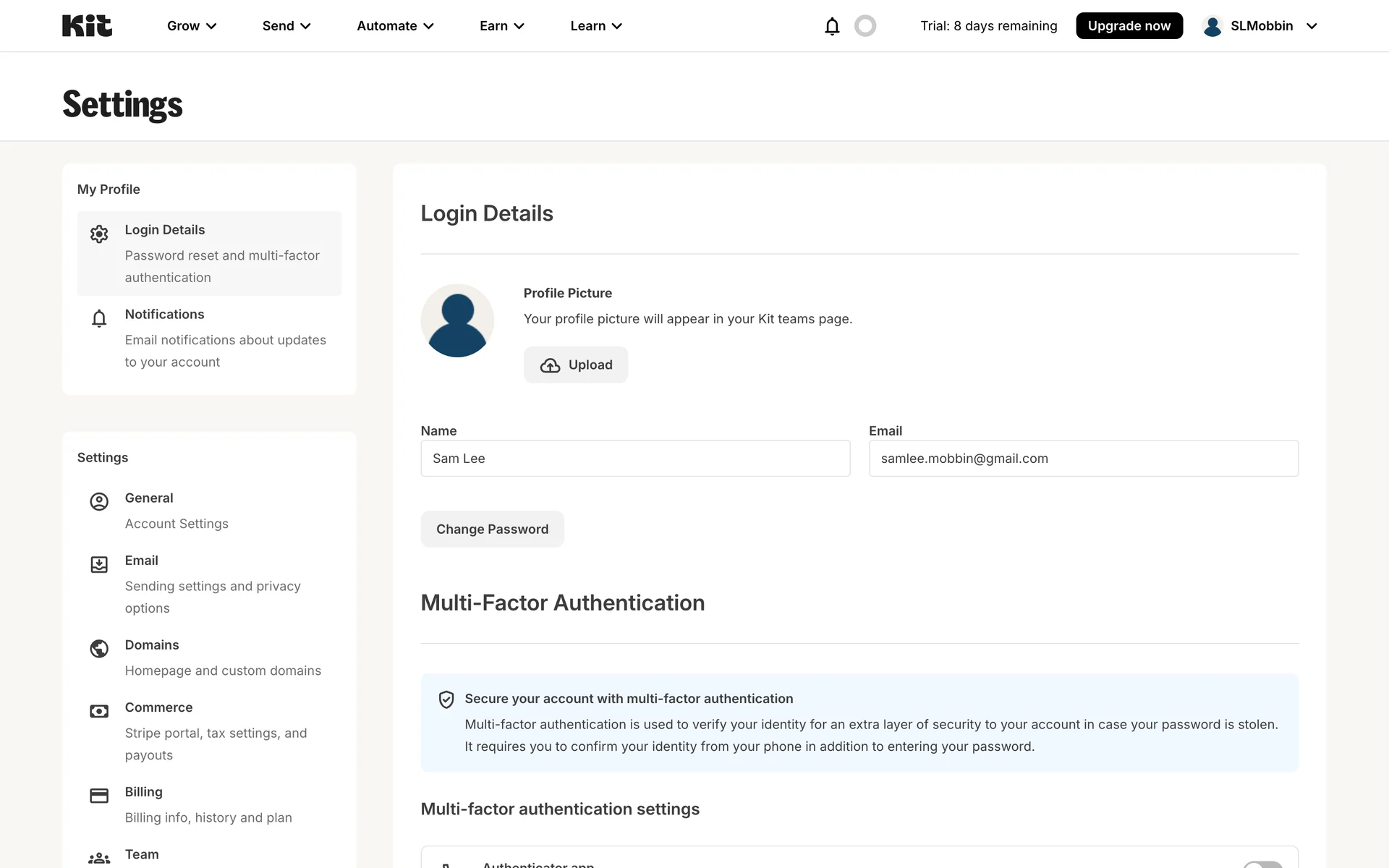Click the General account person icon
The image size is (1389, 868).
pyautogui.click(x=99, y=502)
